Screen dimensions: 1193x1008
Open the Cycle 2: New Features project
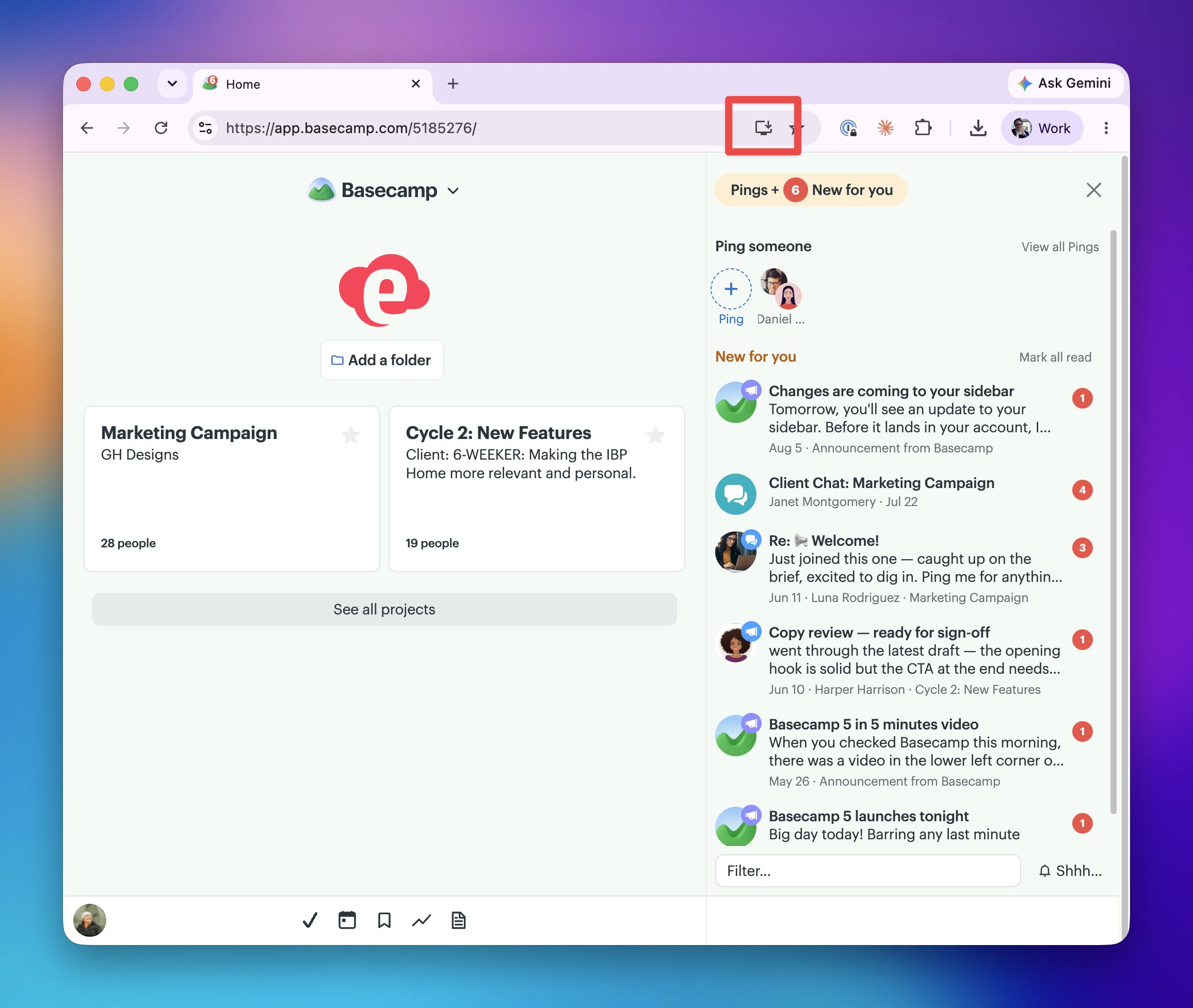click(x=536, y=489)
